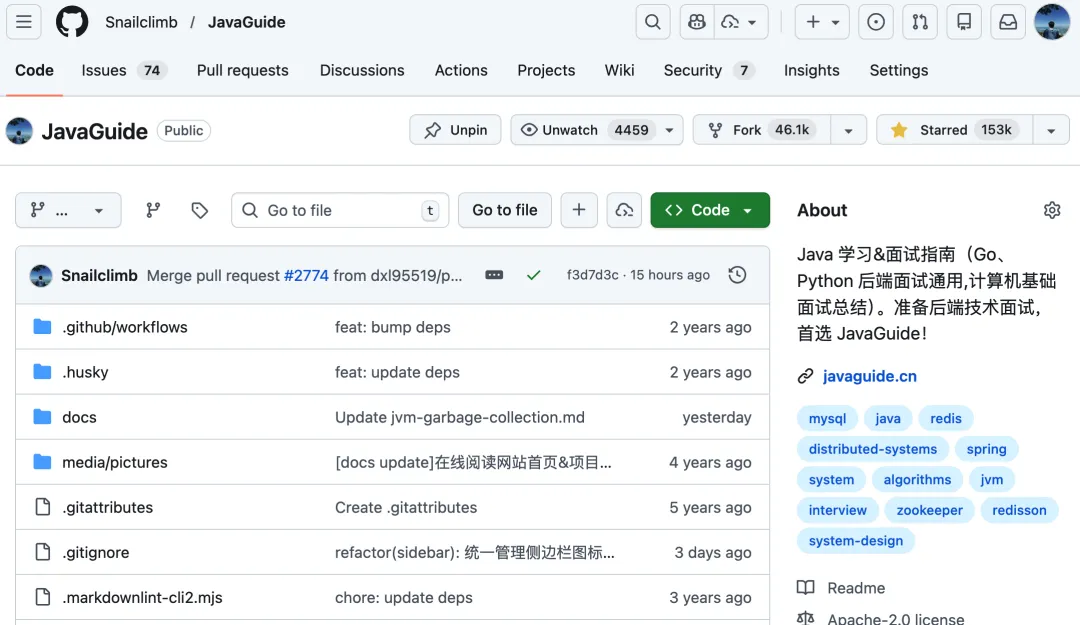The width and height of the screenshot is (1080, 625).
Task: Select the algorithms topic tag
Action: [917, 480]
